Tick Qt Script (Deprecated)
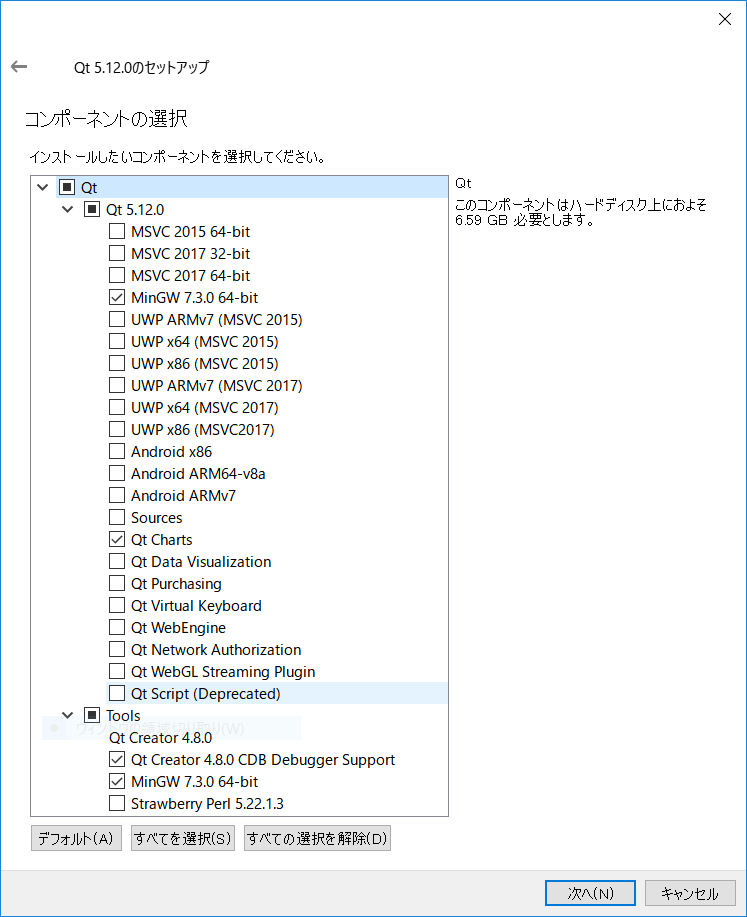This screenshot has width=747, height=917. click(x=117, y=694)
